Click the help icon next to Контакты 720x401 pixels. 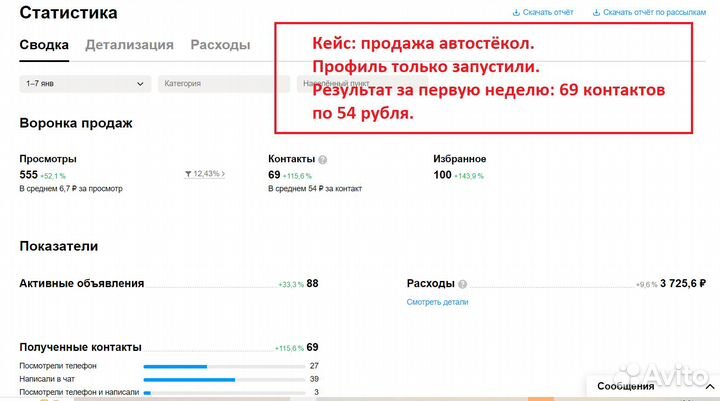[x=323, y=160]
